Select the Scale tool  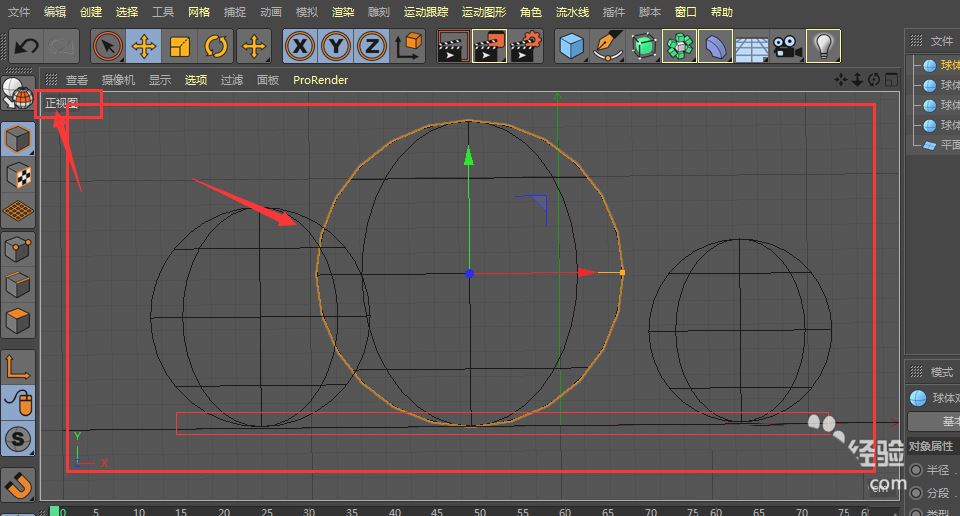[x=180, y=46]
